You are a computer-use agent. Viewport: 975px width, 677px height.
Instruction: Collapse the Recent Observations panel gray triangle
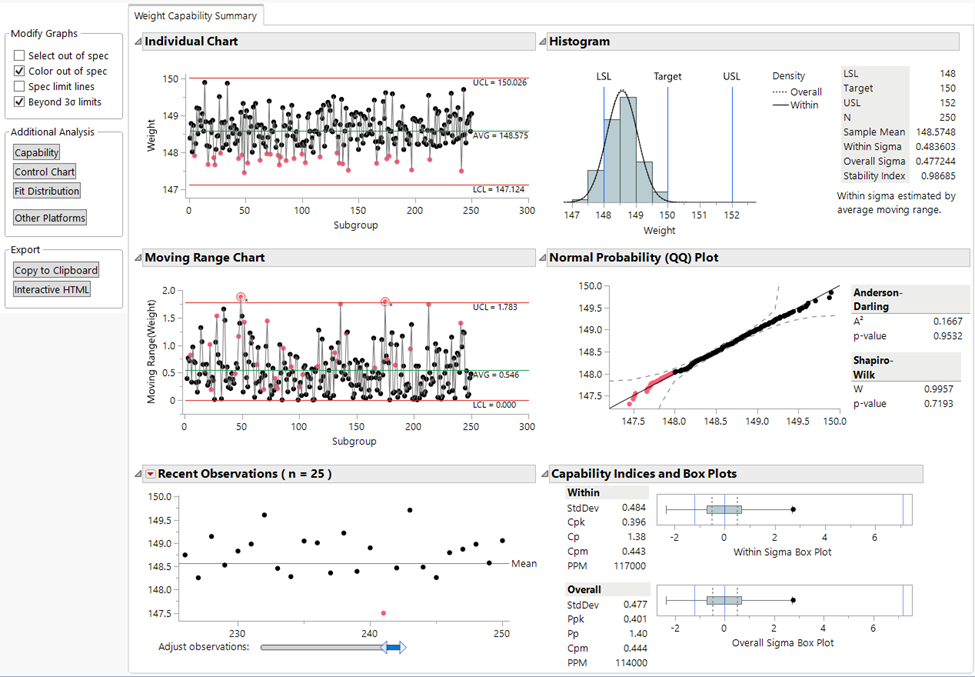coord(137,473)
